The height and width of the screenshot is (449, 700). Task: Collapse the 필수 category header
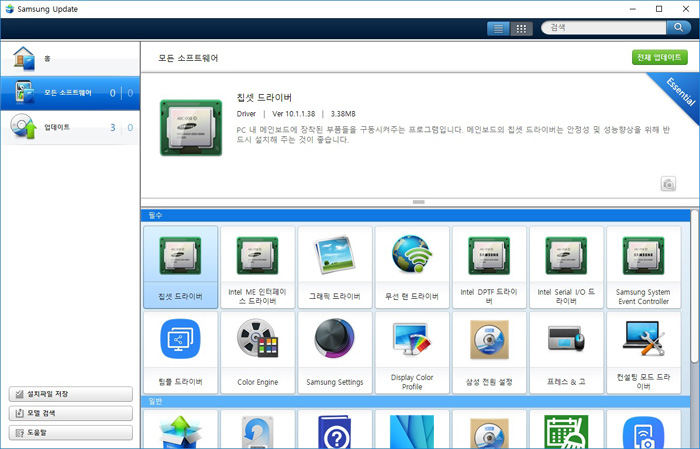pyautogui.click(x=417, y=215)
